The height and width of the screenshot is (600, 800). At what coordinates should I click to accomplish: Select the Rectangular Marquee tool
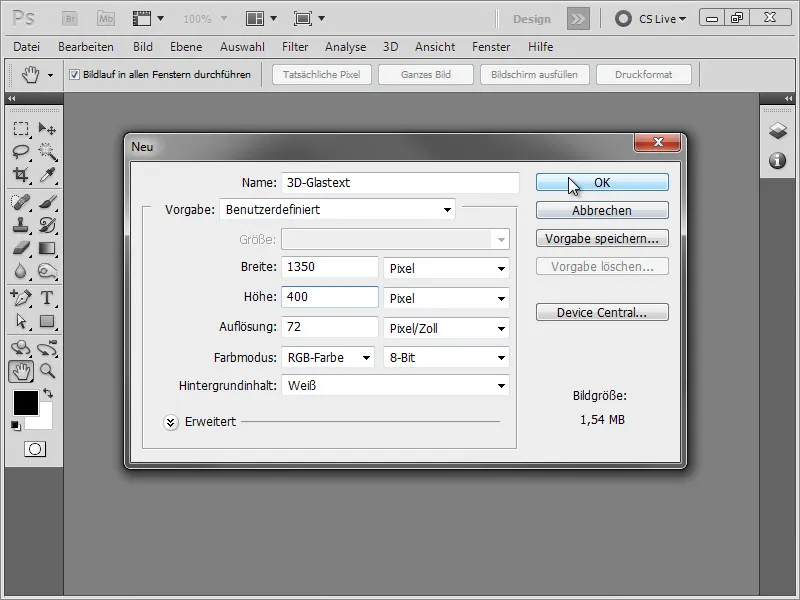coord(21,128)
